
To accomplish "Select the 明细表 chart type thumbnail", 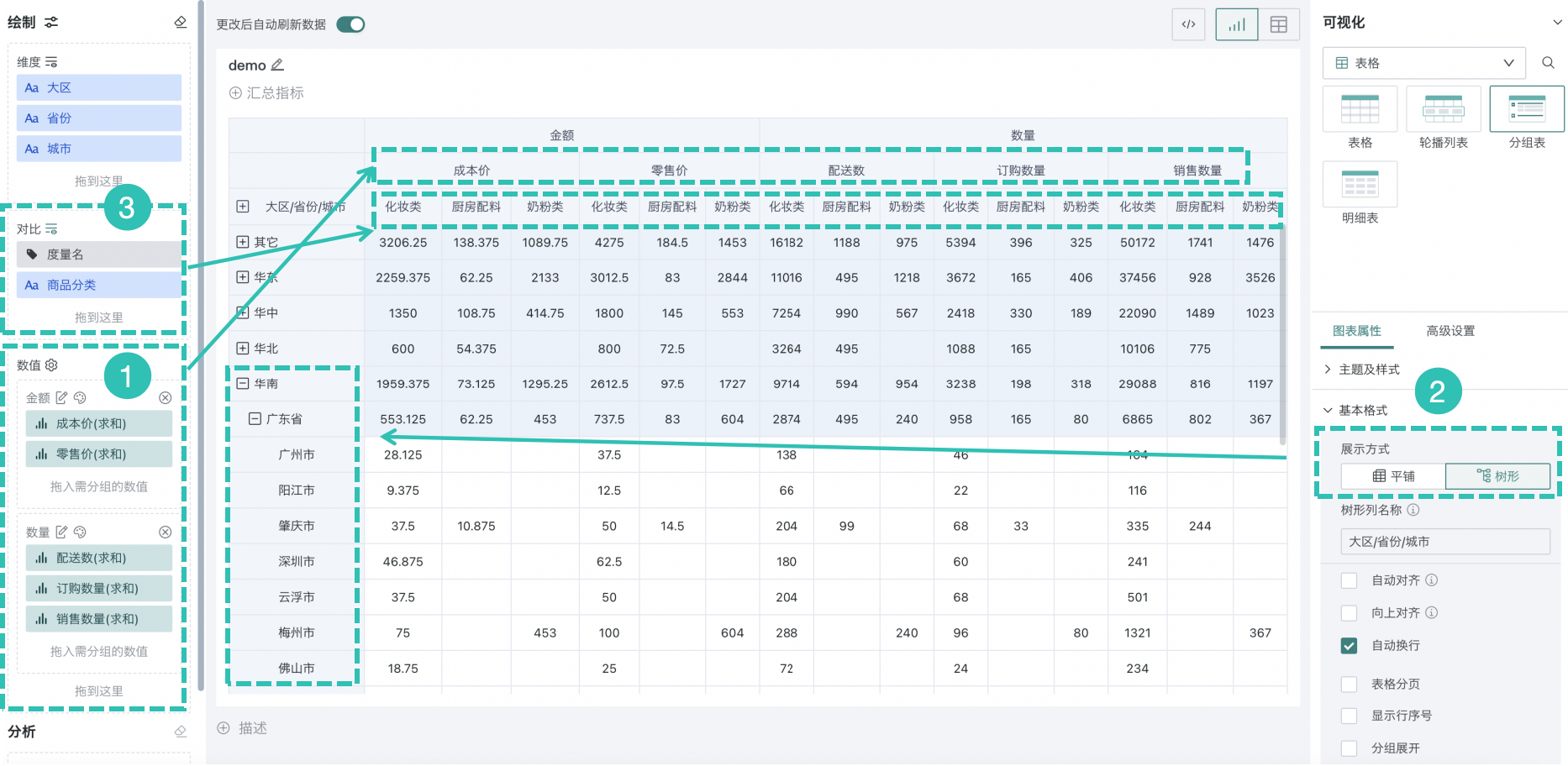I will tap(1360, 184).
